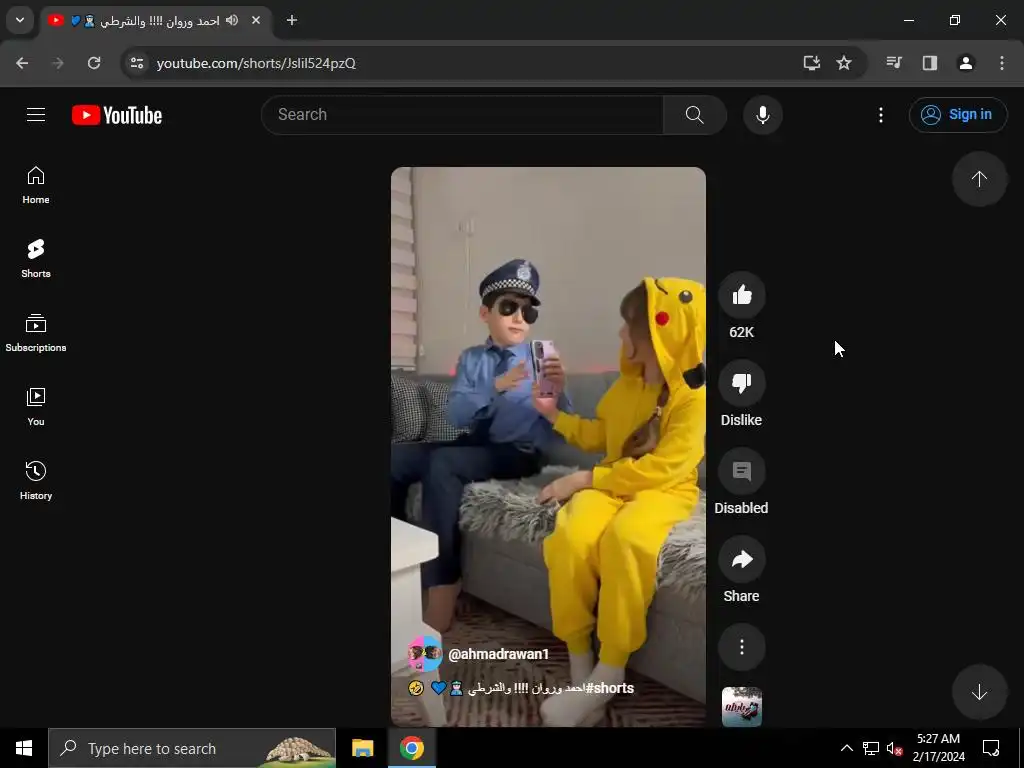The width and height of the screenshot is (1024, 768).
Task: Like the short with thumbs up
Action: point(741,295)
